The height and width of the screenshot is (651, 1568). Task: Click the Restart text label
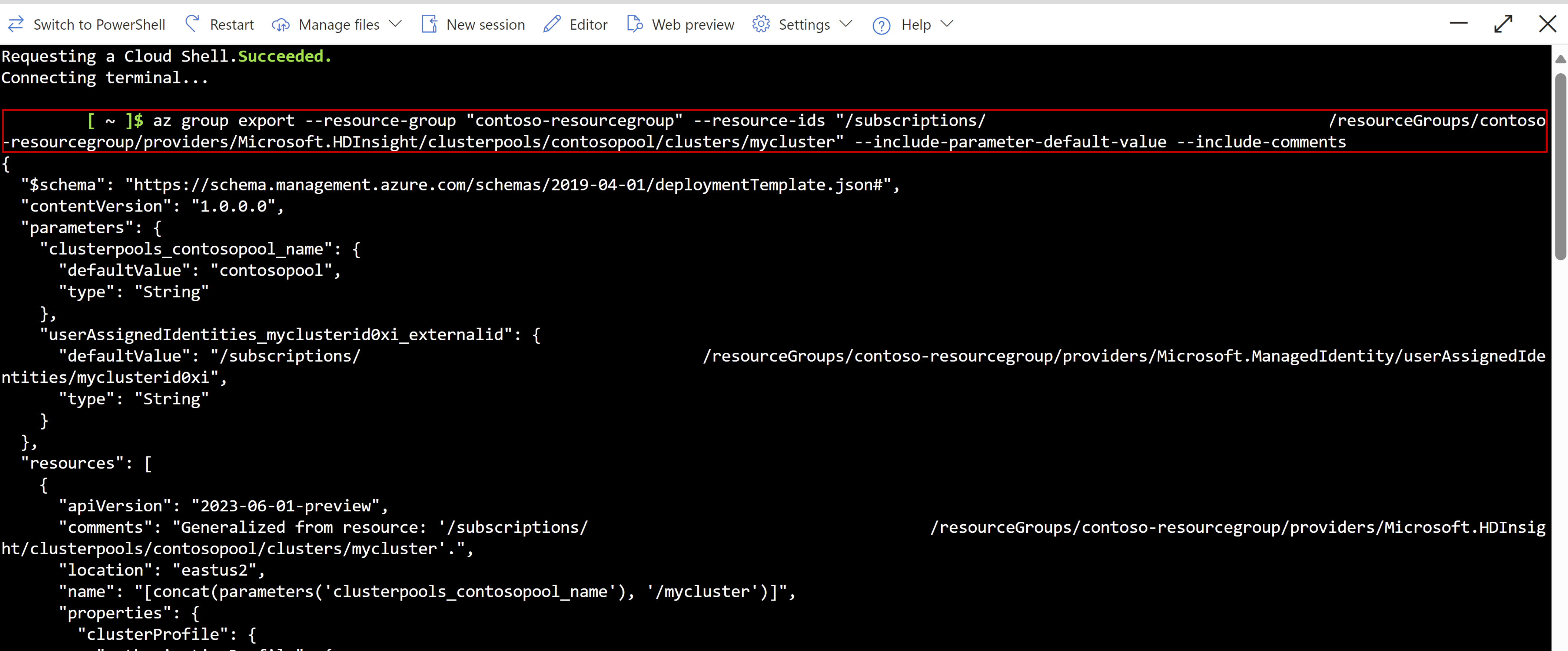click(231, 25)
